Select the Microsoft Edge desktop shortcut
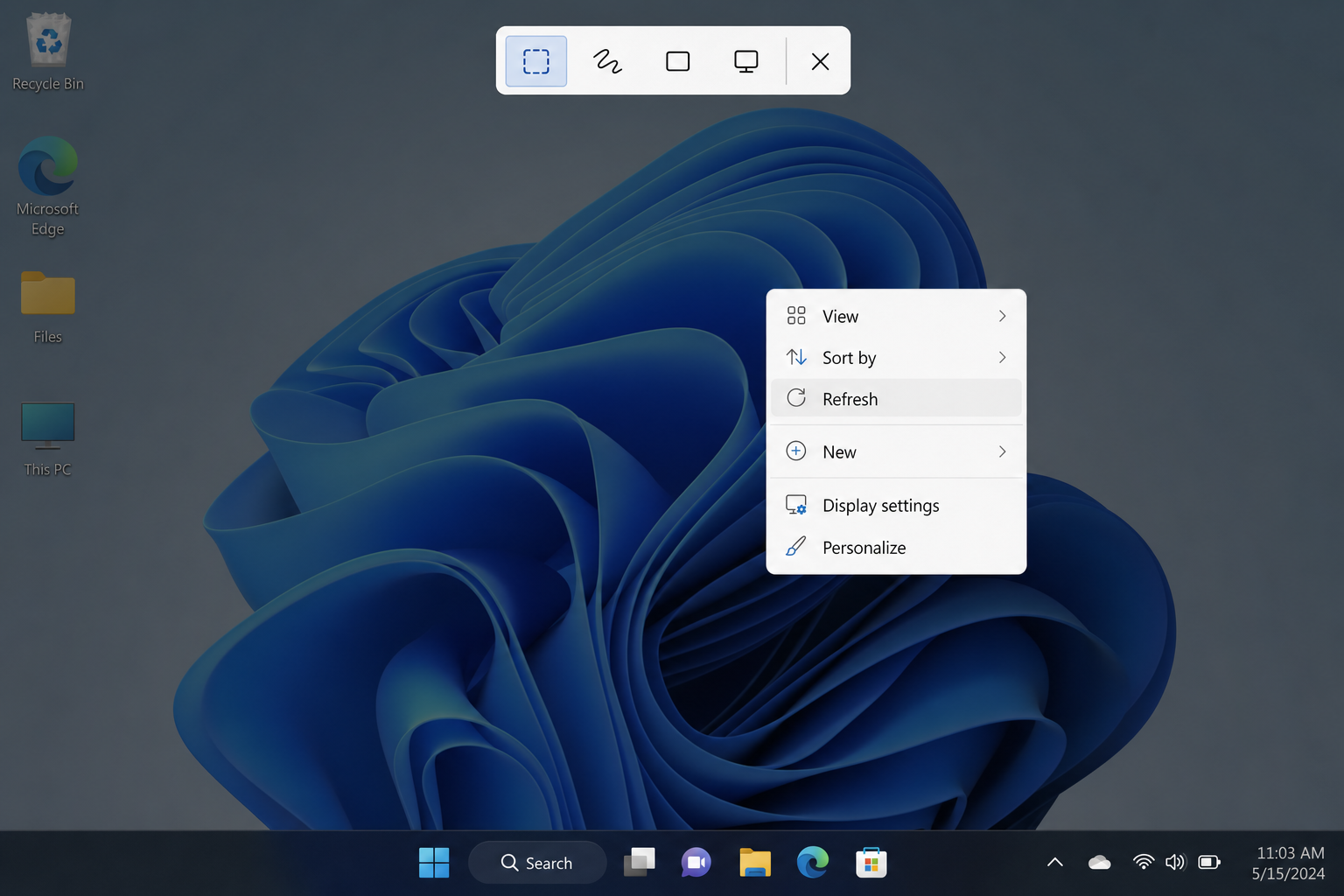1344x896 pixels. 48,186
